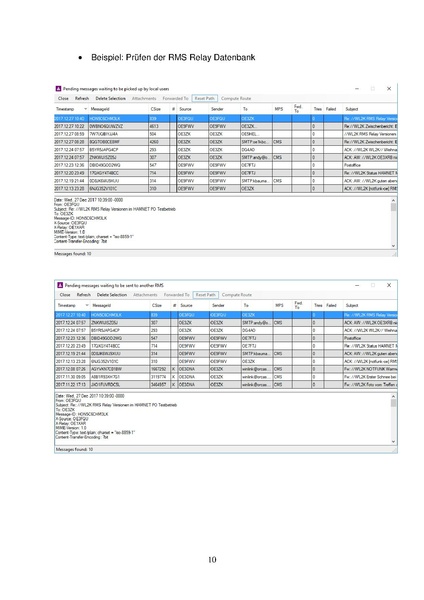
Task: Click the Timestamp sort arrow in the 'another RMS' window
Action: pos(87,305)
